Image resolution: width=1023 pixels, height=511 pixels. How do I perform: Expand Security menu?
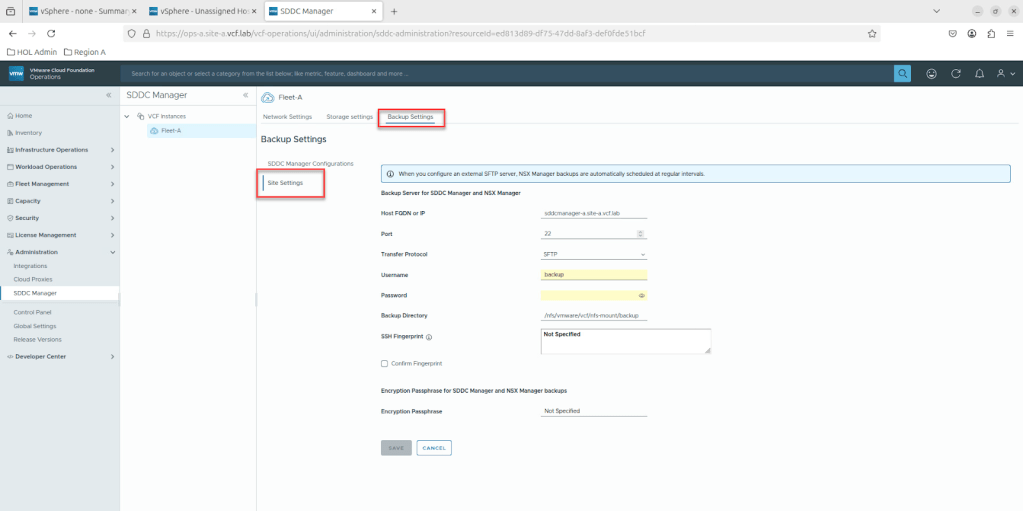(x=112, y=218)
